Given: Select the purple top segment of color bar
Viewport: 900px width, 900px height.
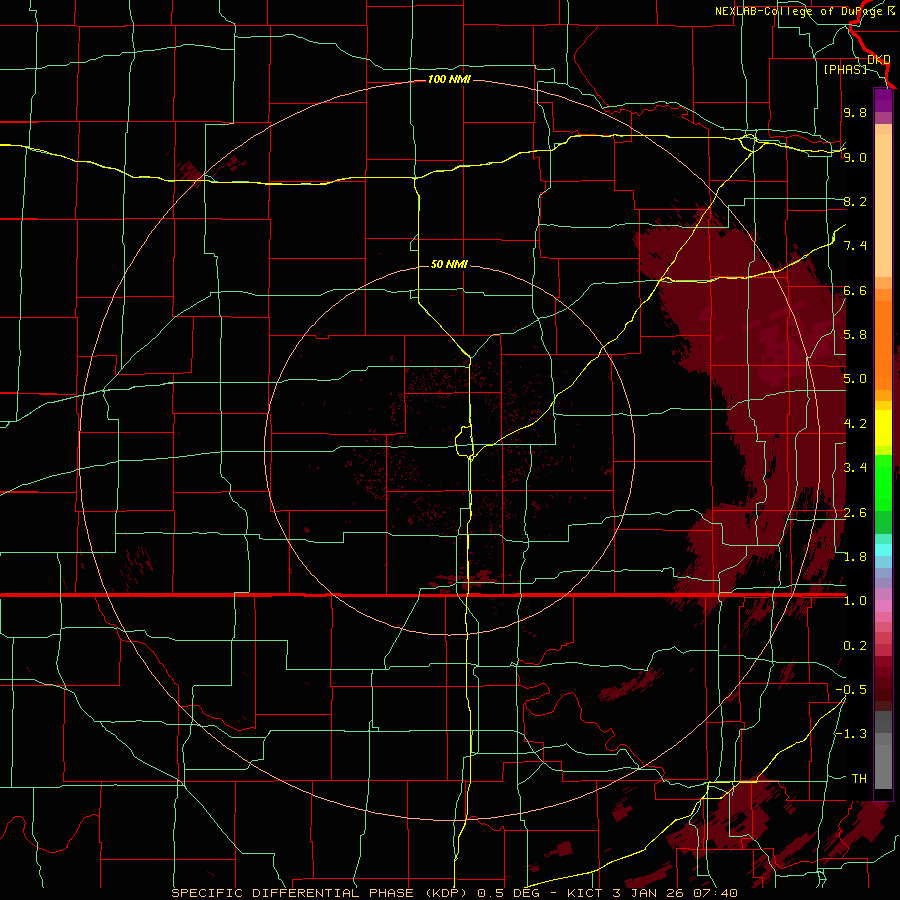Looking at the screenshot, I should coord(883,100).
